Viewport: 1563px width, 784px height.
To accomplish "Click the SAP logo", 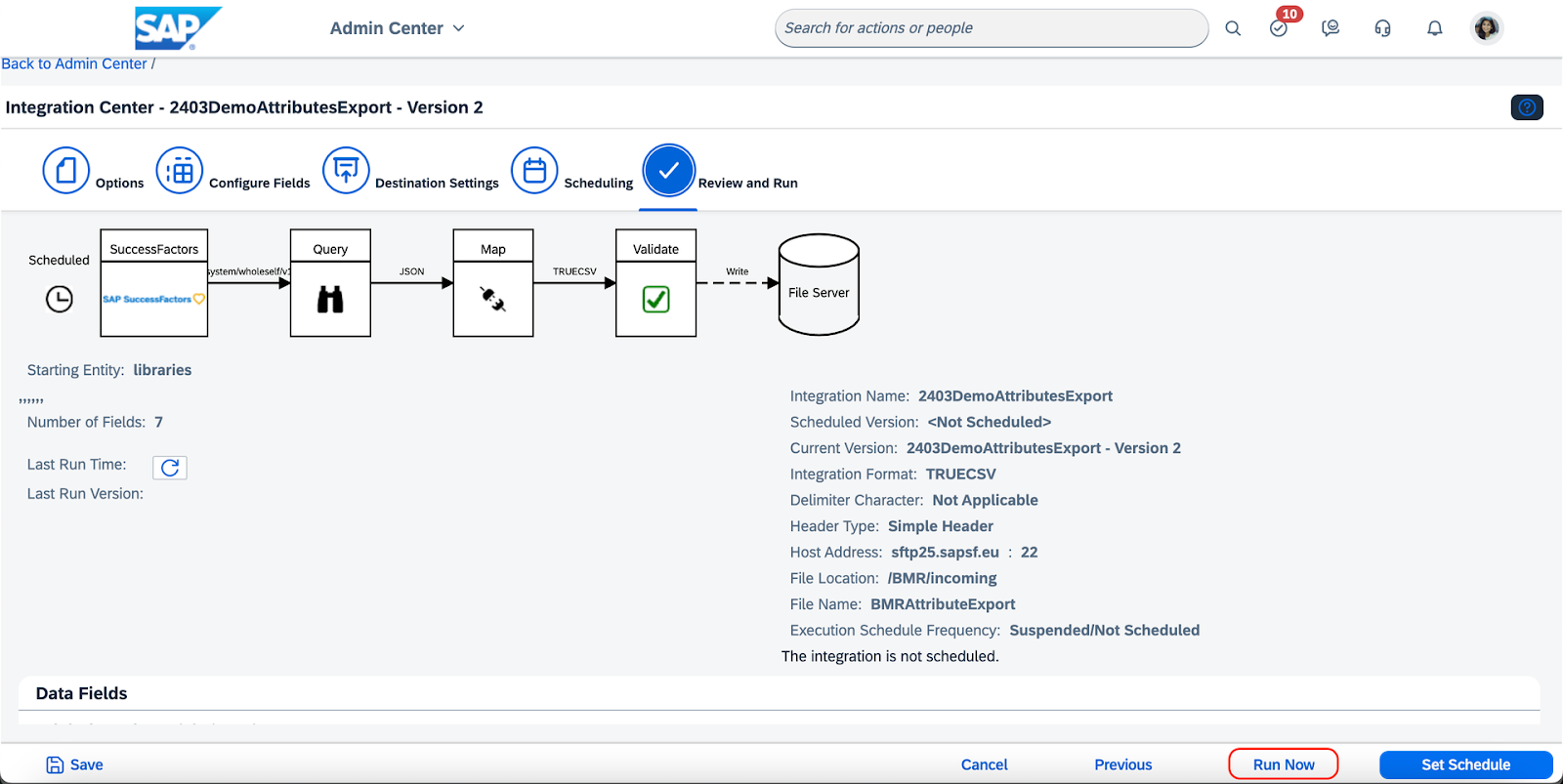I will (178, 28).
